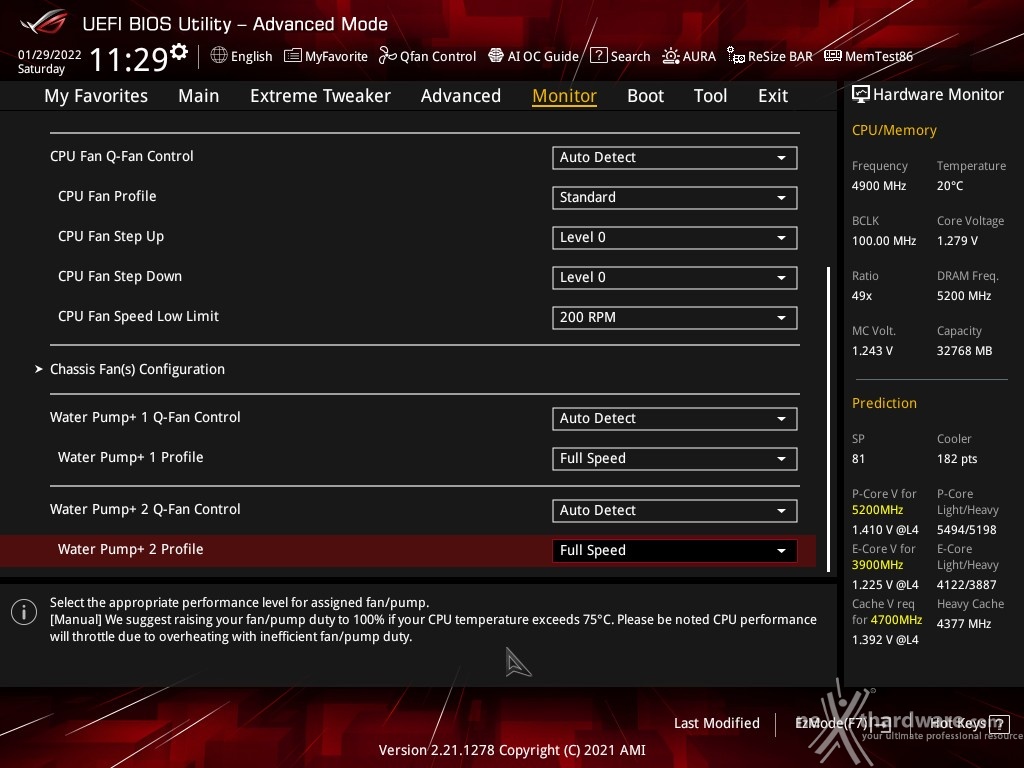Image resolution: width=1024 pixels, height=768 pixels.
Task: Click the yellow 5200MHz P-Core value
Action: coord(877,510)
